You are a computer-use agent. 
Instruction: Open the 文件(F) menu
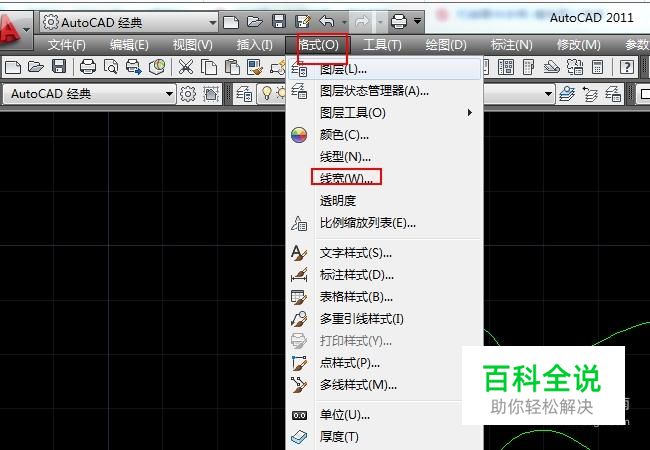click(x=66, y=45)
